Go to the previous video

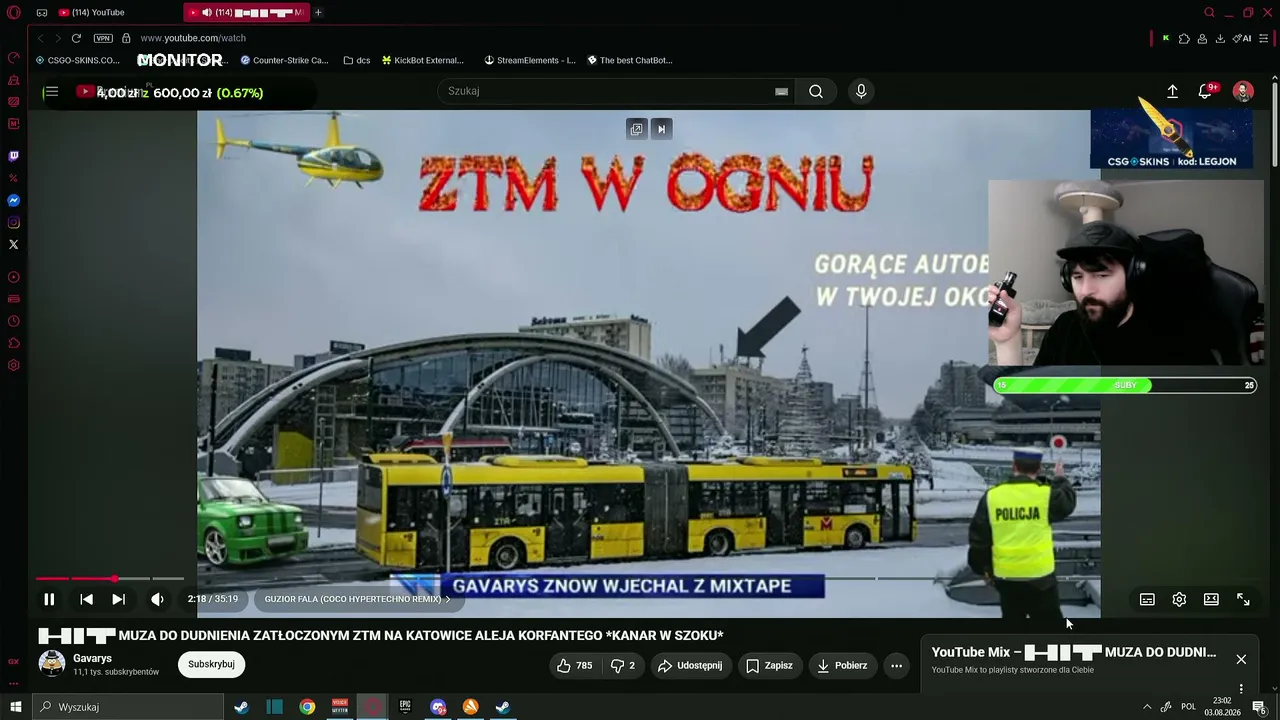pyautogui.click(x=87, y=599)
